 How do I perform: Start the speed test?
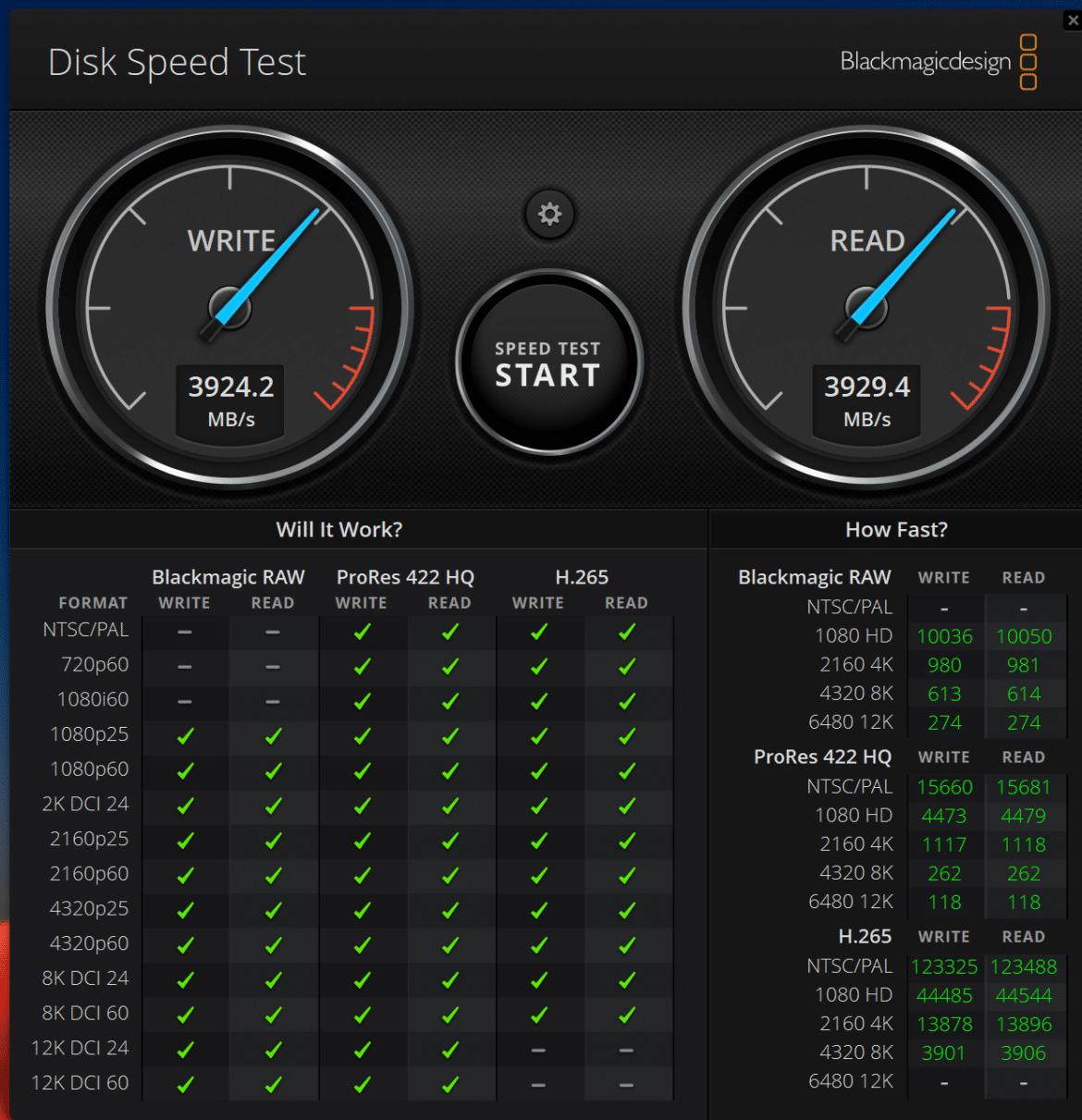click(x=549, y=363)
